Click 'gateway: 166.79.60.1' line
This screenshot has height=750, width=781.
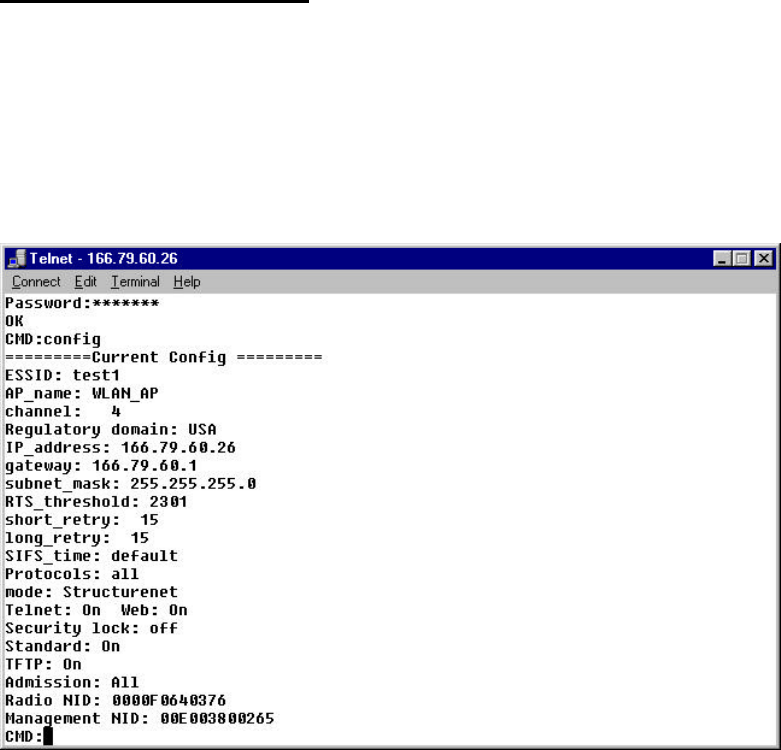[x=101, y=466]
